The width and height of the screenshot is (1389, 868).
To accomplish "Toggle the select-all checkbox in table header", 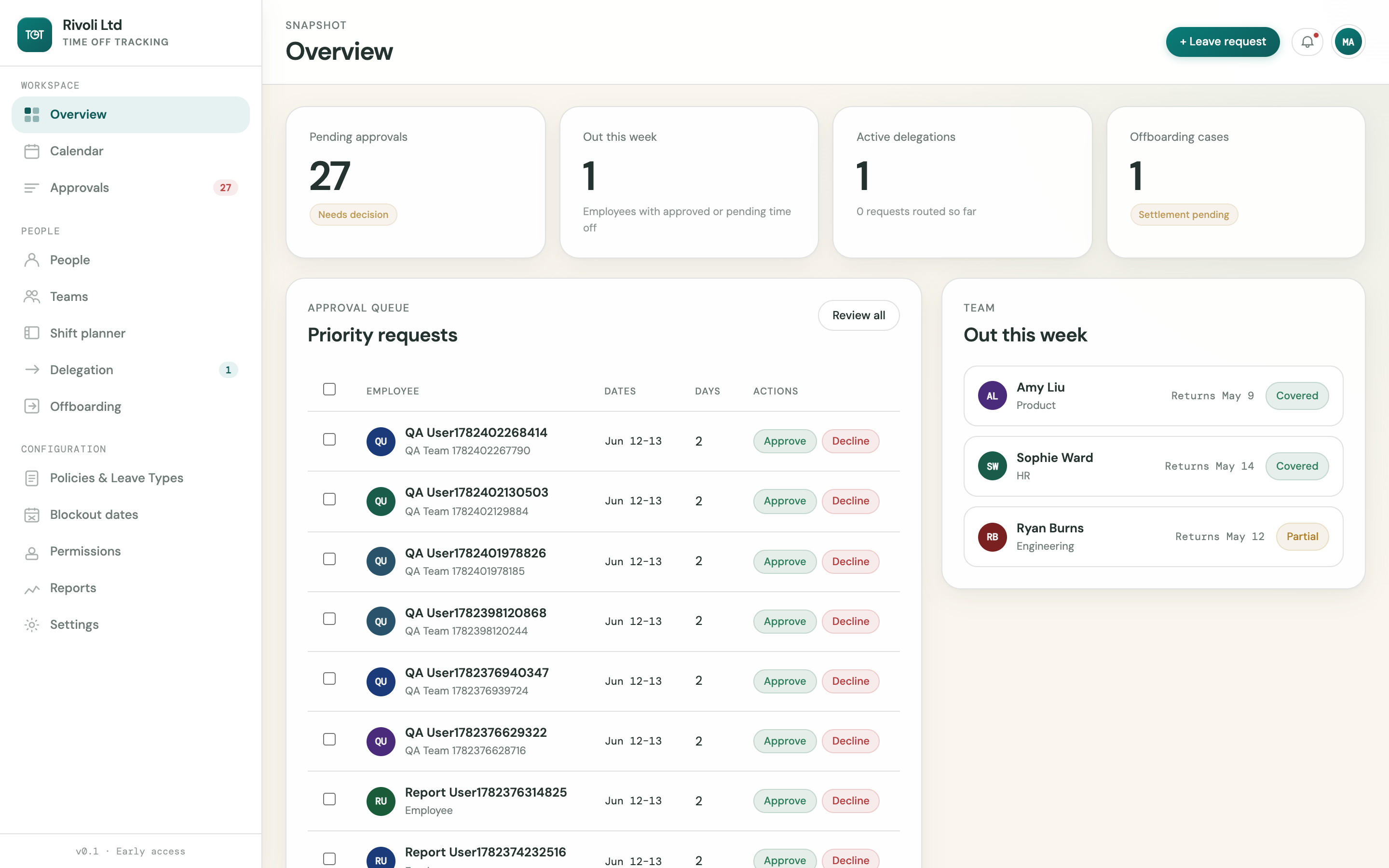I will pyautogui.click(x=329, y=389).
